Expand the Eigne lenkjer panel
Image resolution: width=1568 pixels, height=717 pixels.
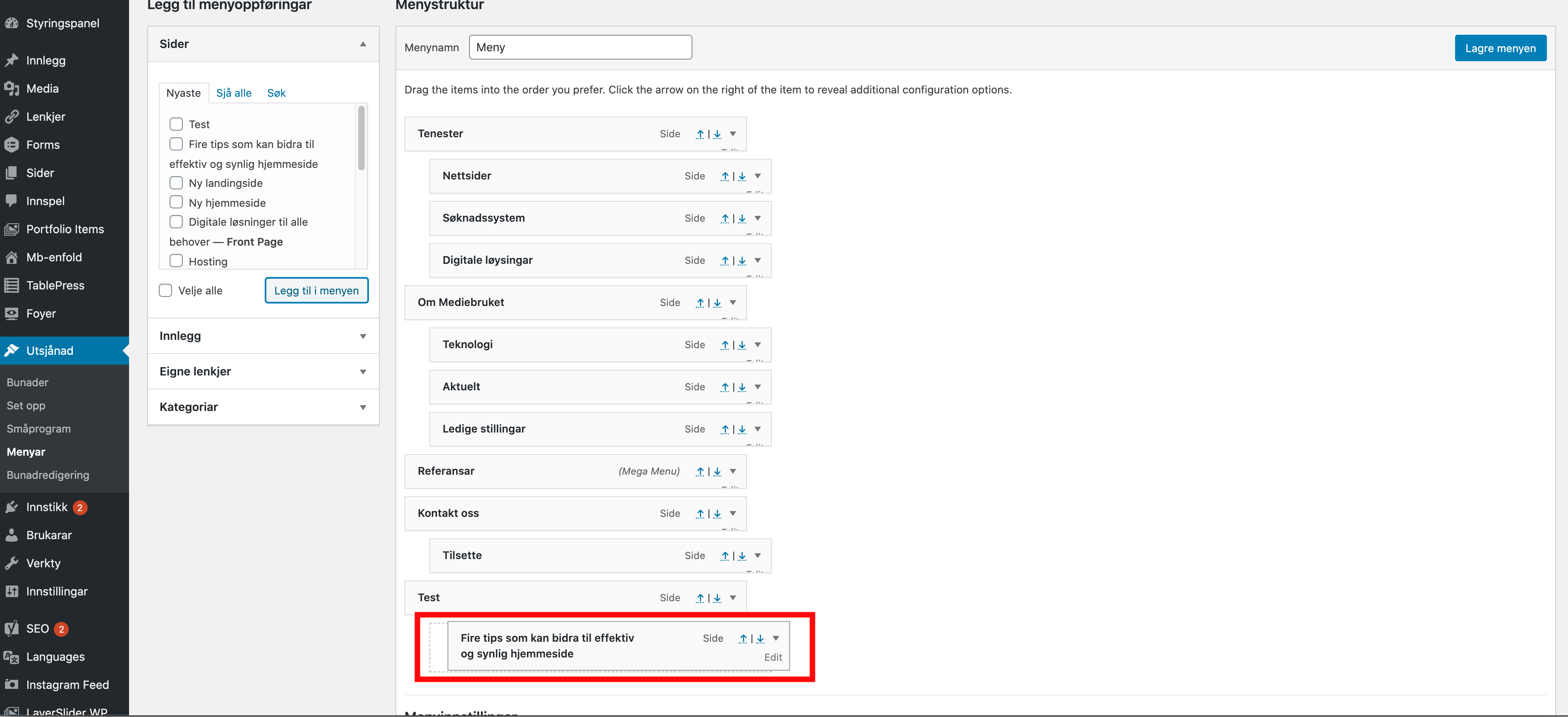pyautogui.click(x=363, y=371)
